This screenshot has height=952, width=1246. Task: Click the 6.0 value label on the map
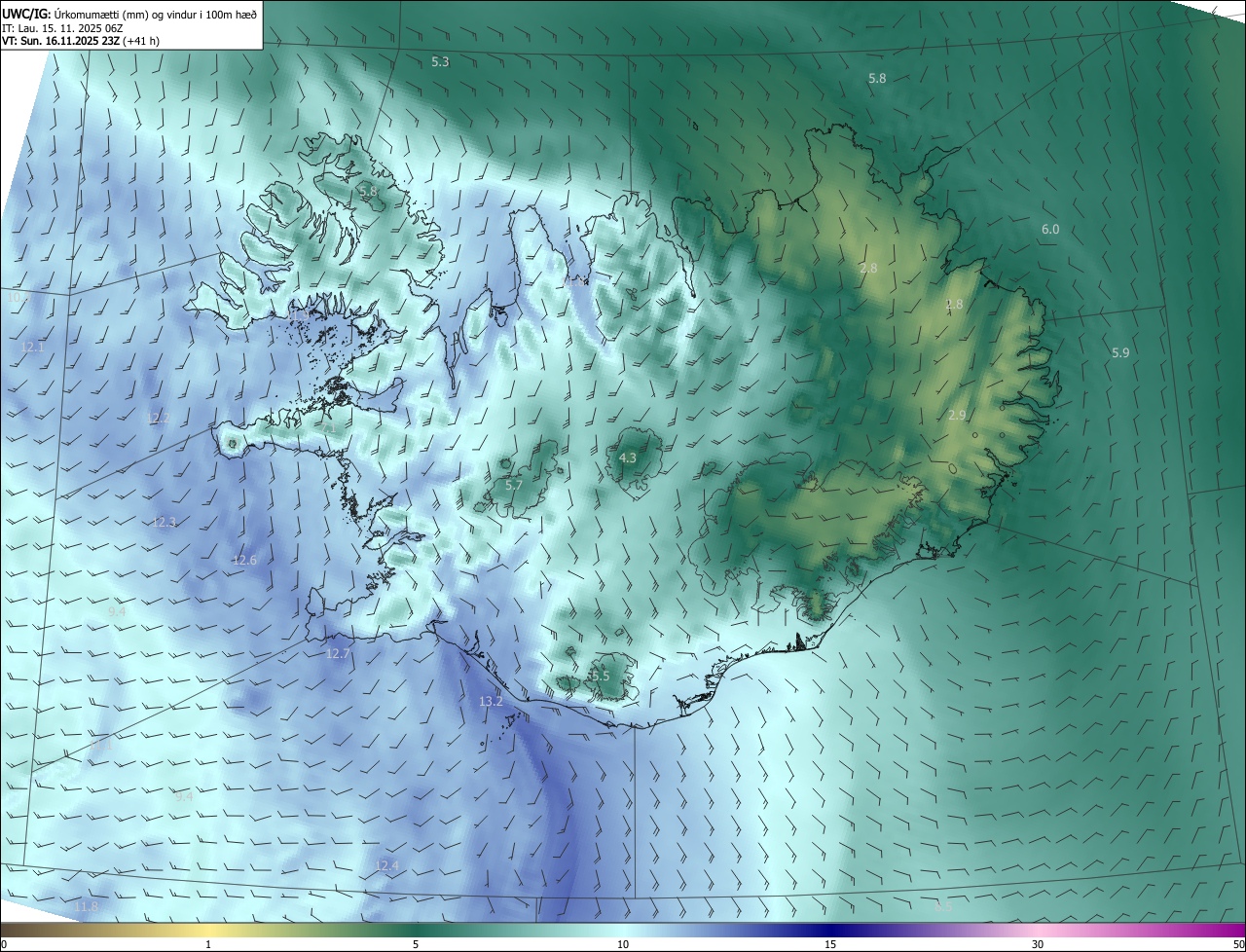[1050, 230]
